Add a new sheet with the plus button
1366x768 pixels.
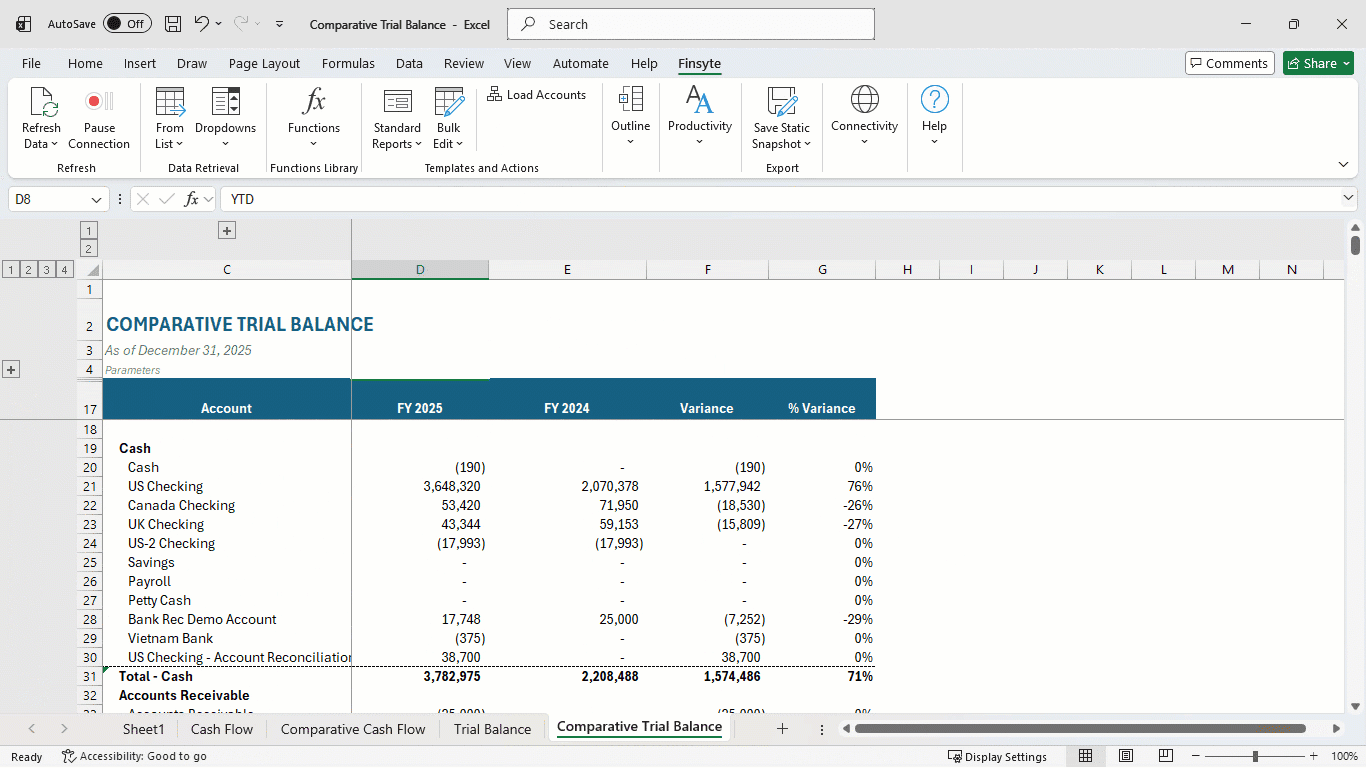click(x=782, y=729)
